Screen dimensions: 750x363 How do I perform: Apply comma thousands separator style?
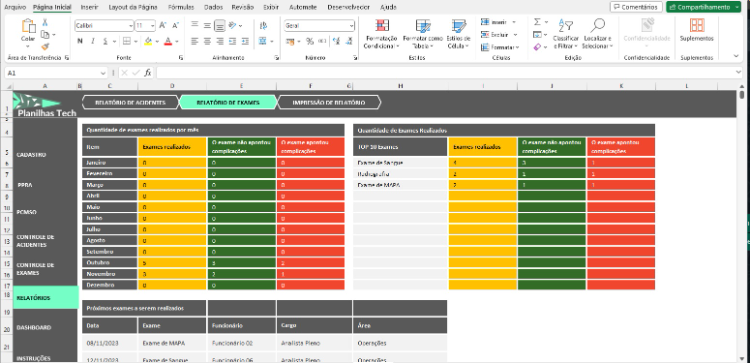[x=322, y=42]
